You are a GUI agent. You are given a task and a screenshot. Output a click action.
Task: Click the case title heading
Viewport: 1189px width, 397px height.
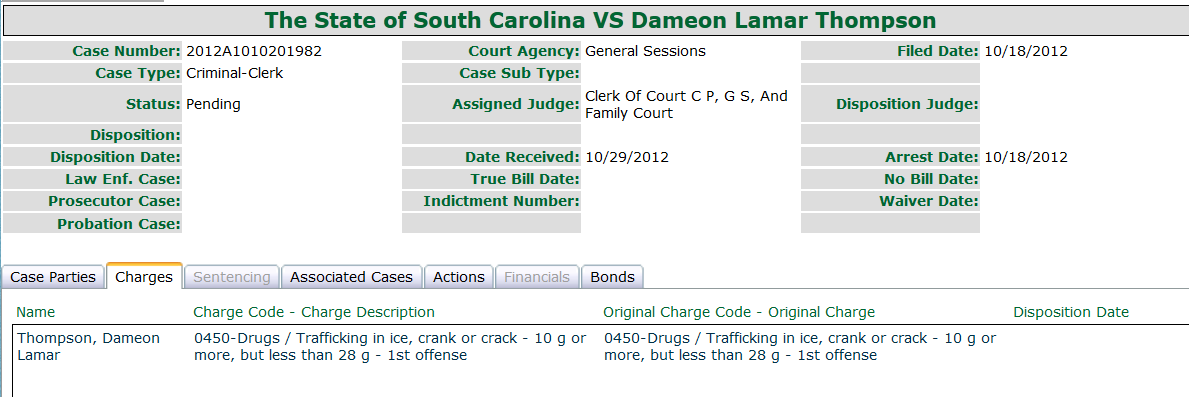click(601, 20)
